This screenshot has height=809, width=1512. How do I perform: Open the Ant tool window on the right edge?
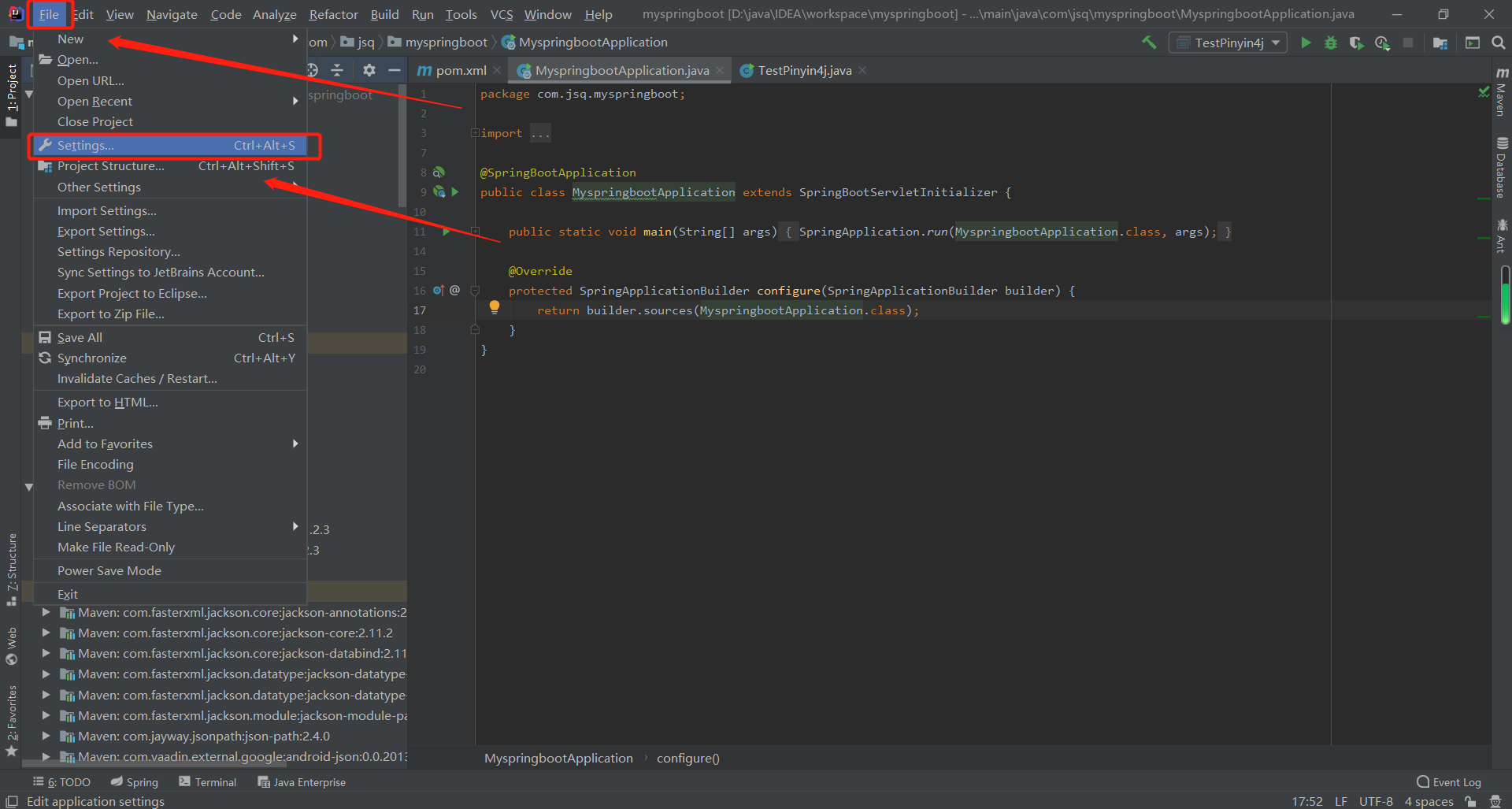[1502, 236]
